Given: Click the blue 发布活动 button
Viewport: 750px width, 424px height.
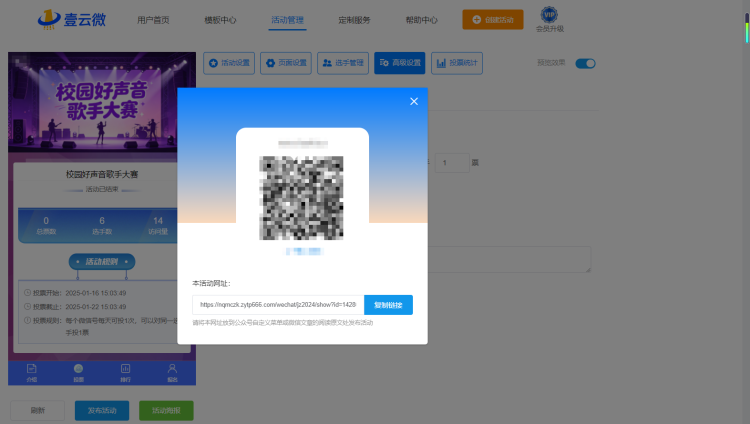Looking at the screenshot, I should pos(102,411).
